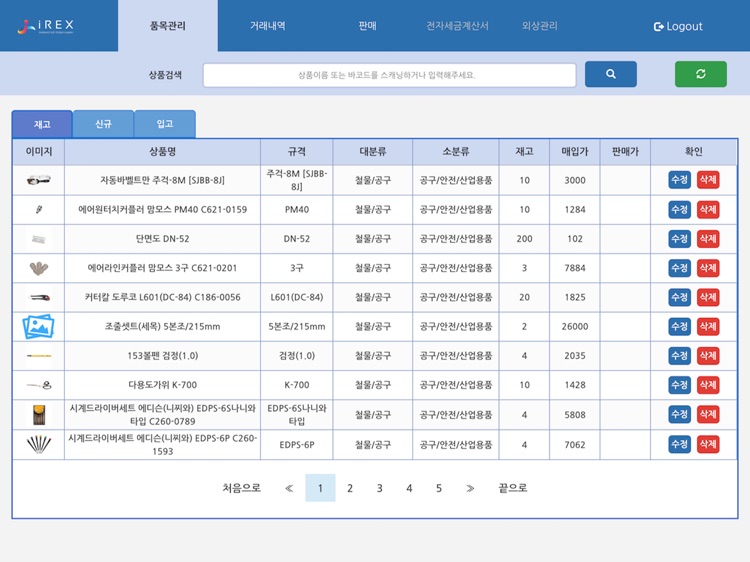Click 수정 for 조줄셋트 5본조 row

click(679, 326)
